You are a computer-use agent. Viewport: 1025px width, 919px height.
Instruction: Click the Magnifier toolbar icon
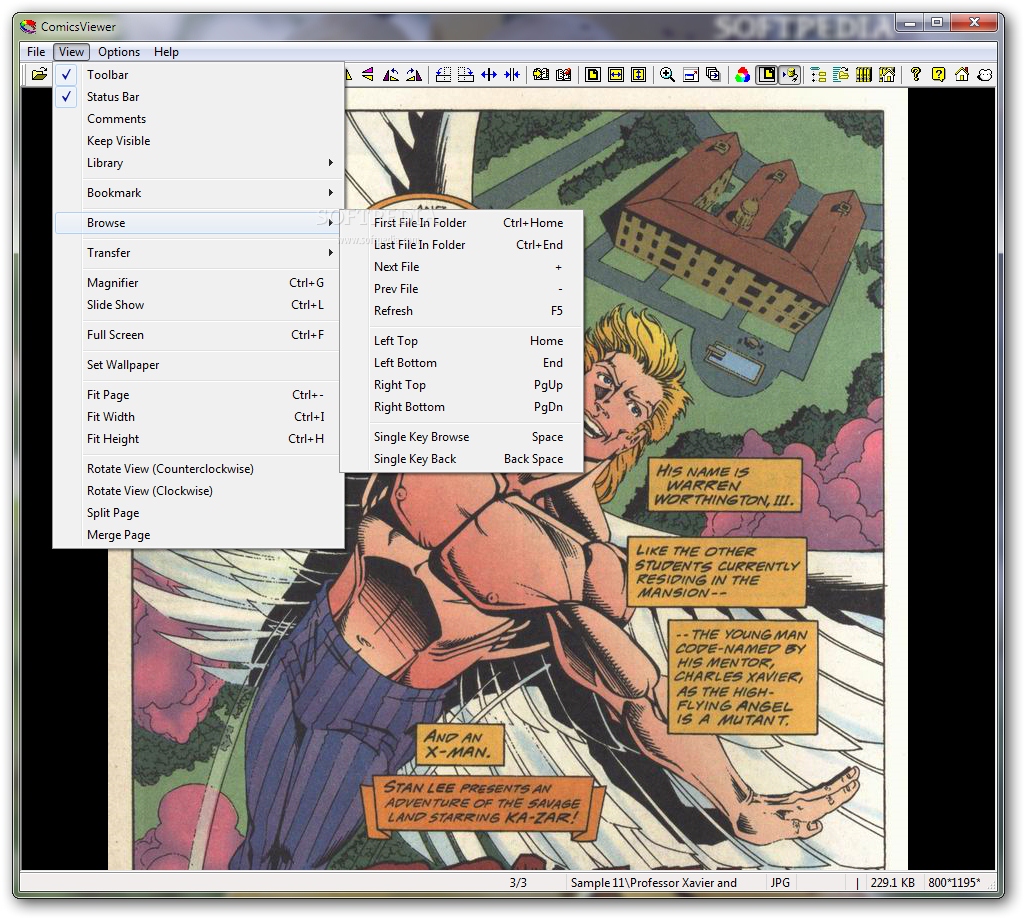tap(667, 75)
